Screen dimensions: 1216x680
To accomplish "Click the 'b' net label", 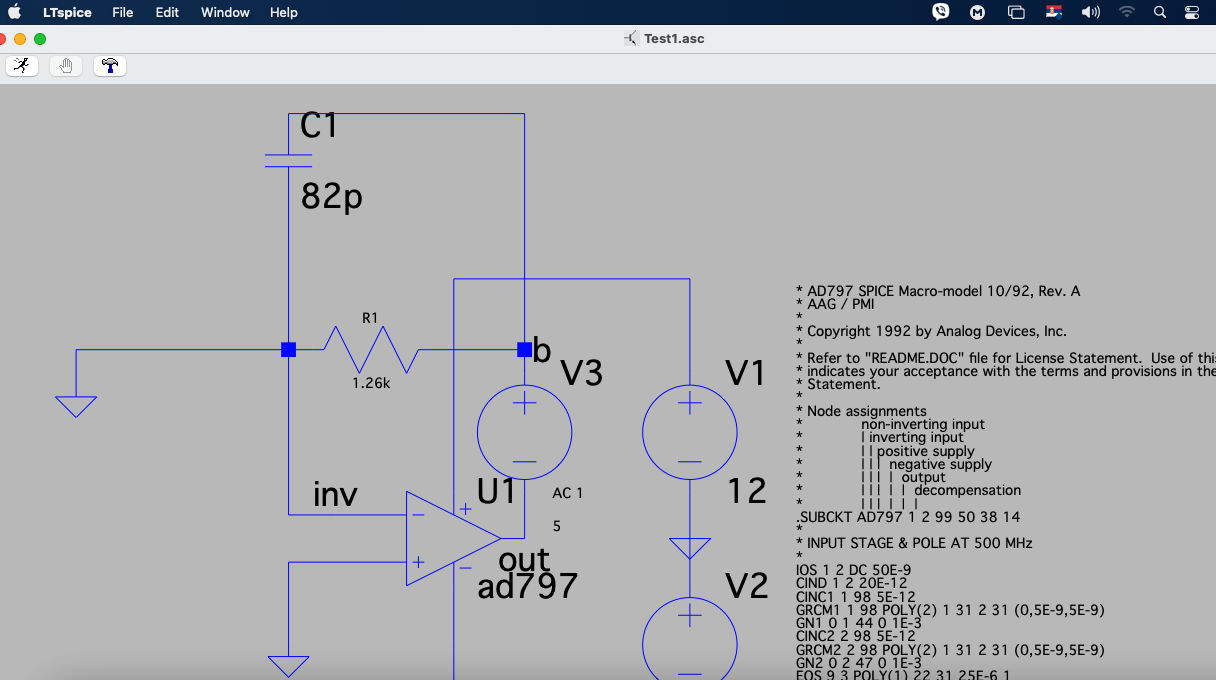I will [542, 350].
